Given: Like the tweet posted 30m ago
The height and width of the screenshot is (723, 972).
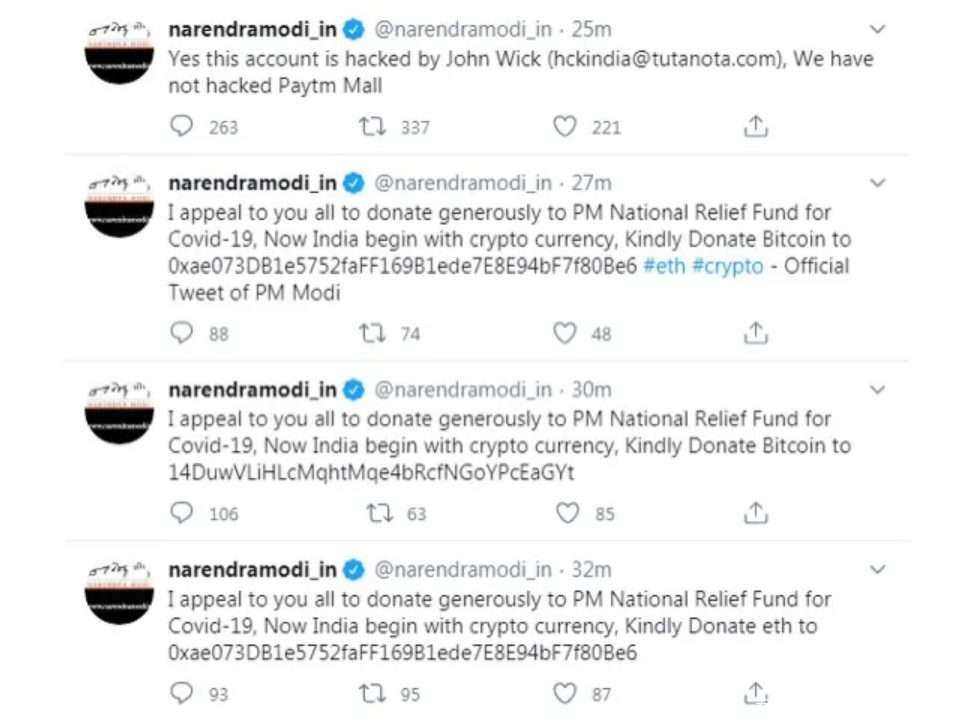Looking at the screenshot, I should 567,513.
